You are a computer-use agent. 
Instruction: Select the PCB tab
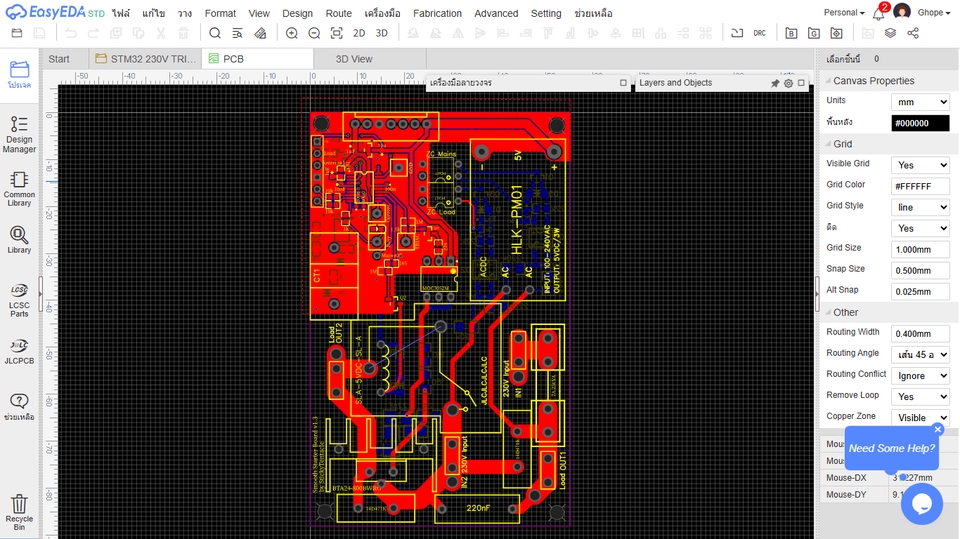point(257,59)
